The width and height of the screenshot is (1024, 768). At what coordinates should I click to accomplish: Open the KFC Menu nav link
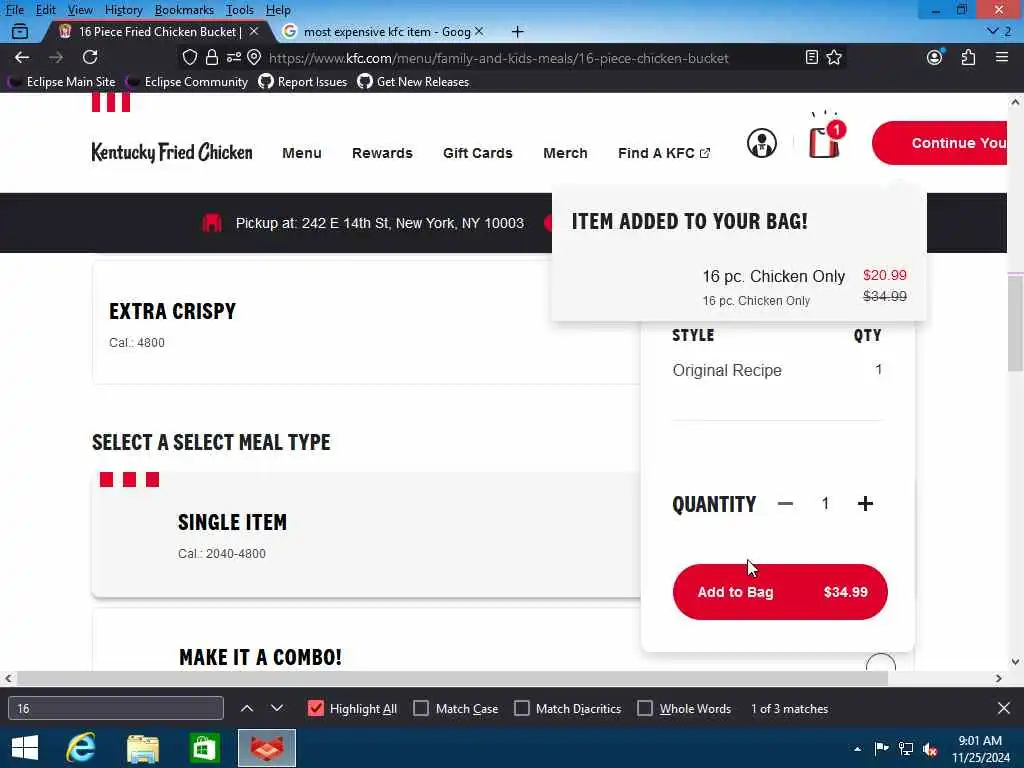pos(302,153)
